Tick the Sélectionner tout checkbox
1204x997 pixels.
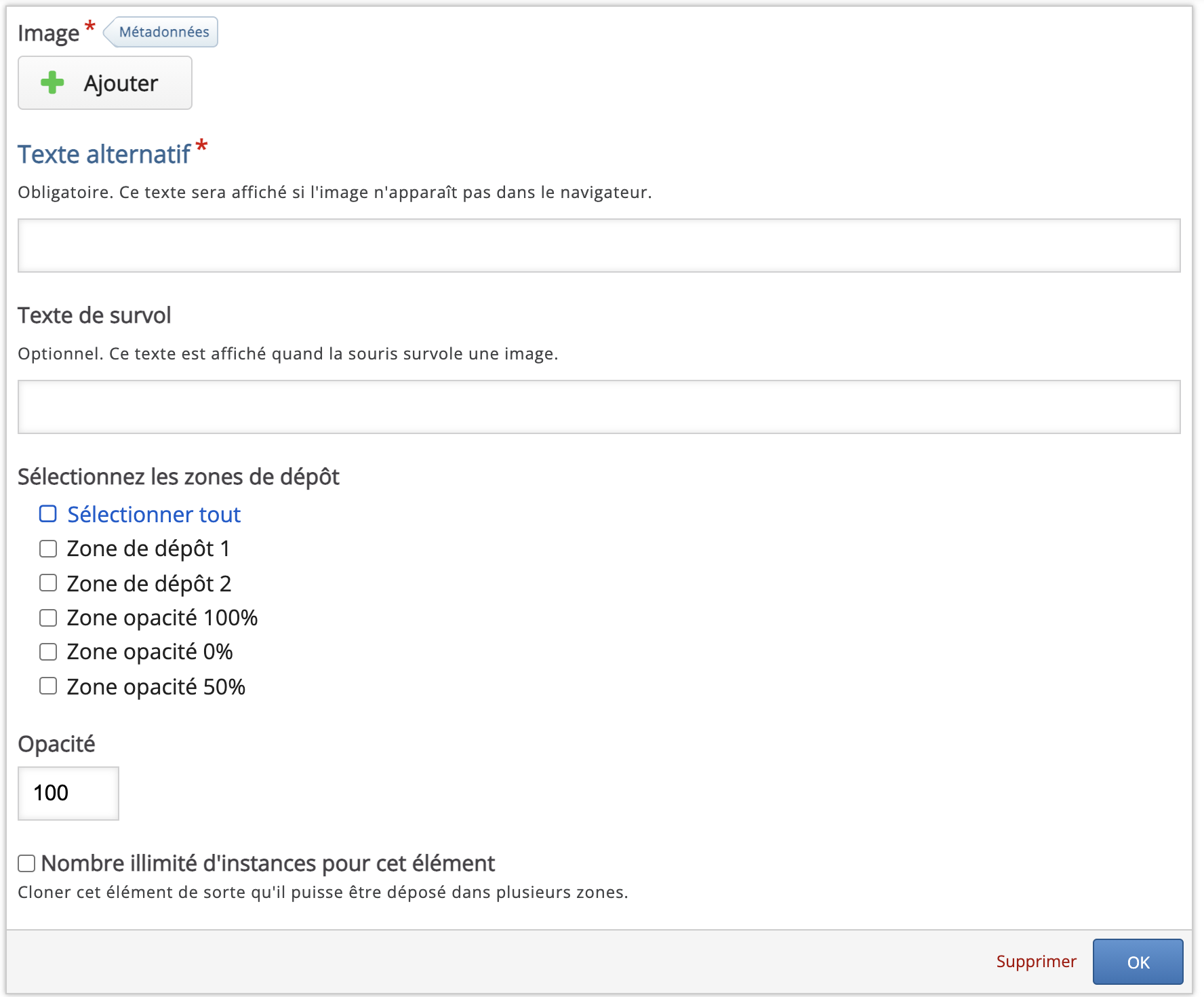[48, 514]
